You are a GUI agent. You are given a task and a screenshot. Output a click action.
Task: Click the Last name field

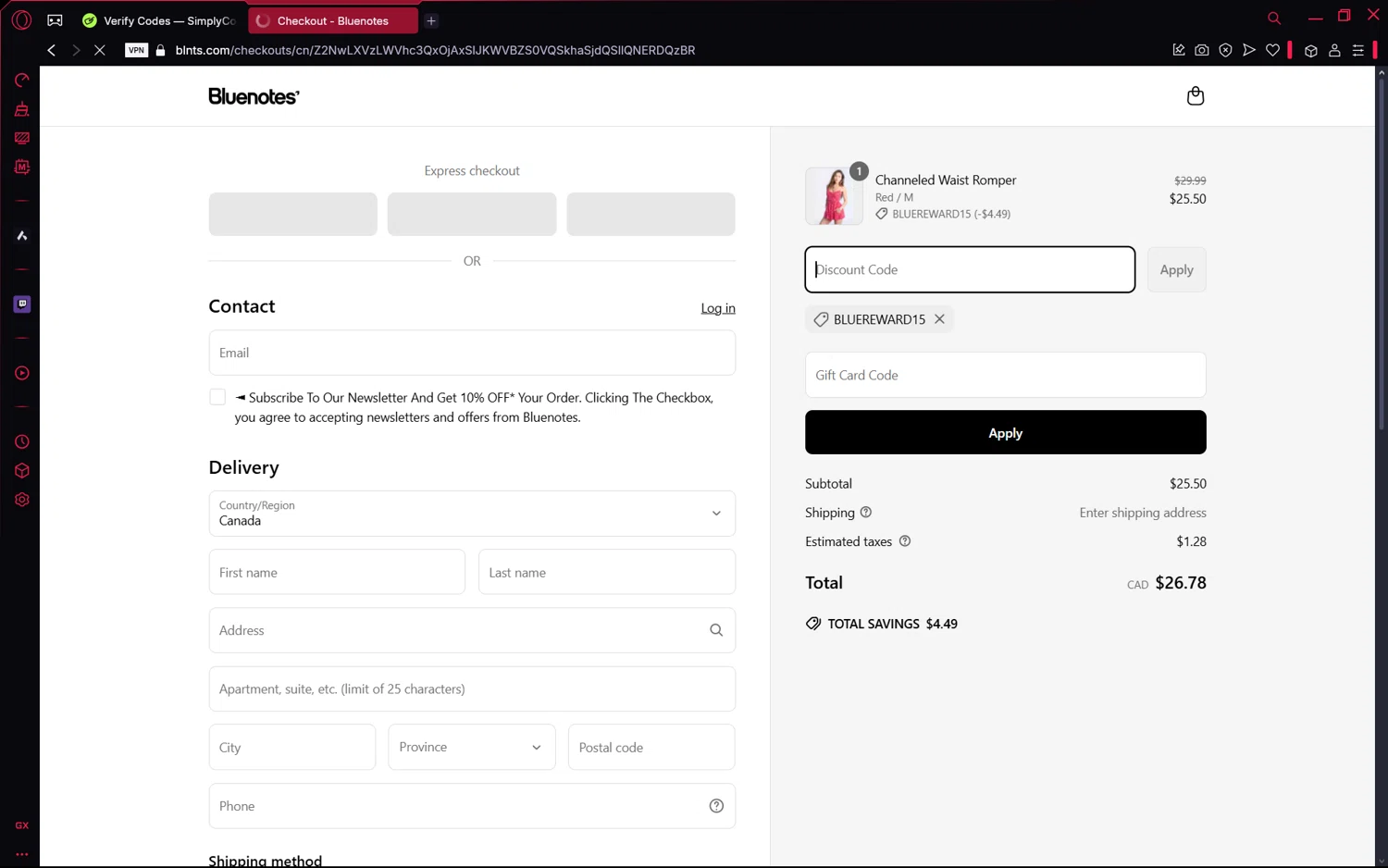click(607, 572)
